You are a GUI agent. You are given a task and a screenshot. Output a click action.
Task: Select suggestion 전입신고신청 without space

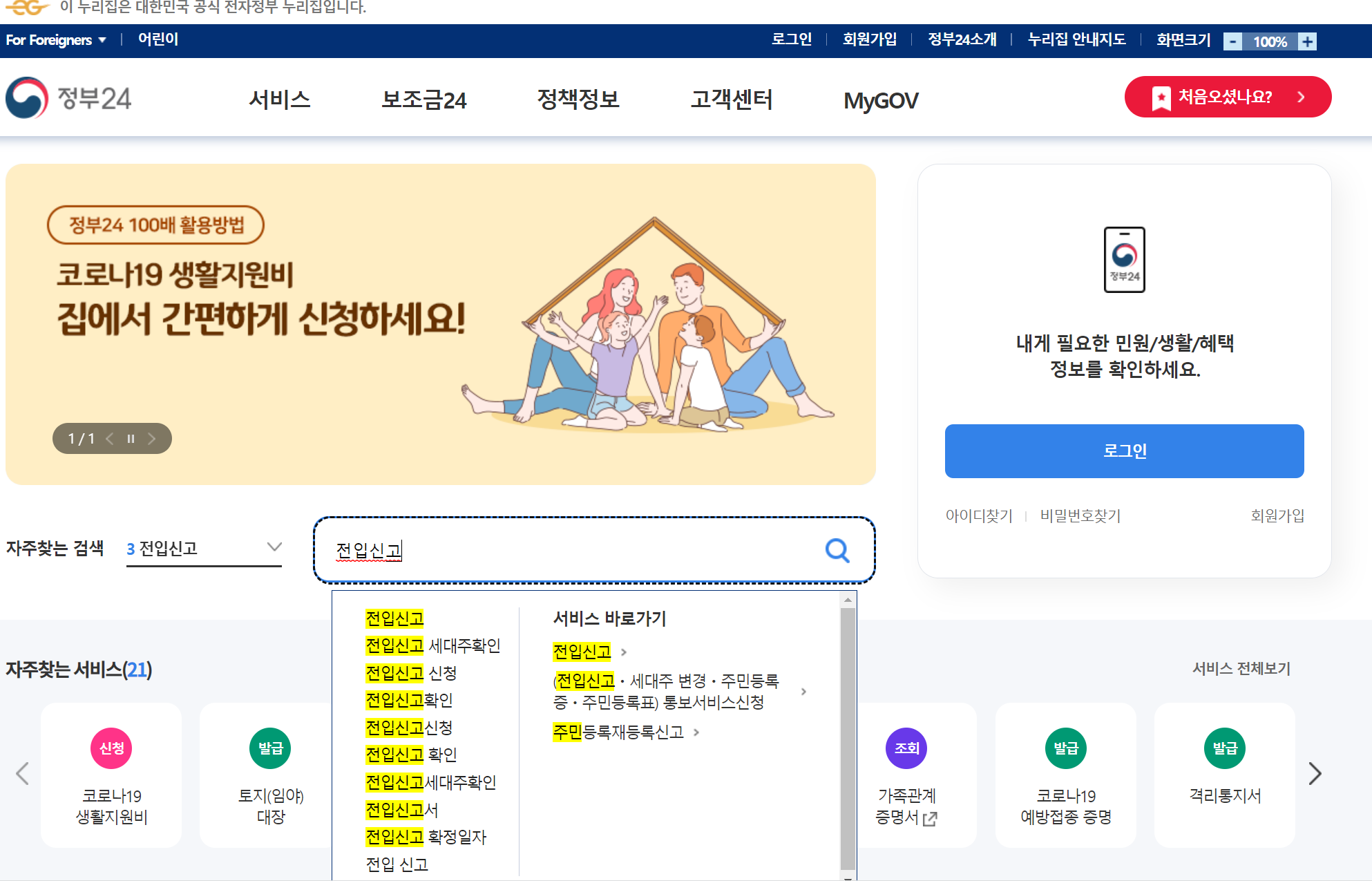[x=409, y=728]
